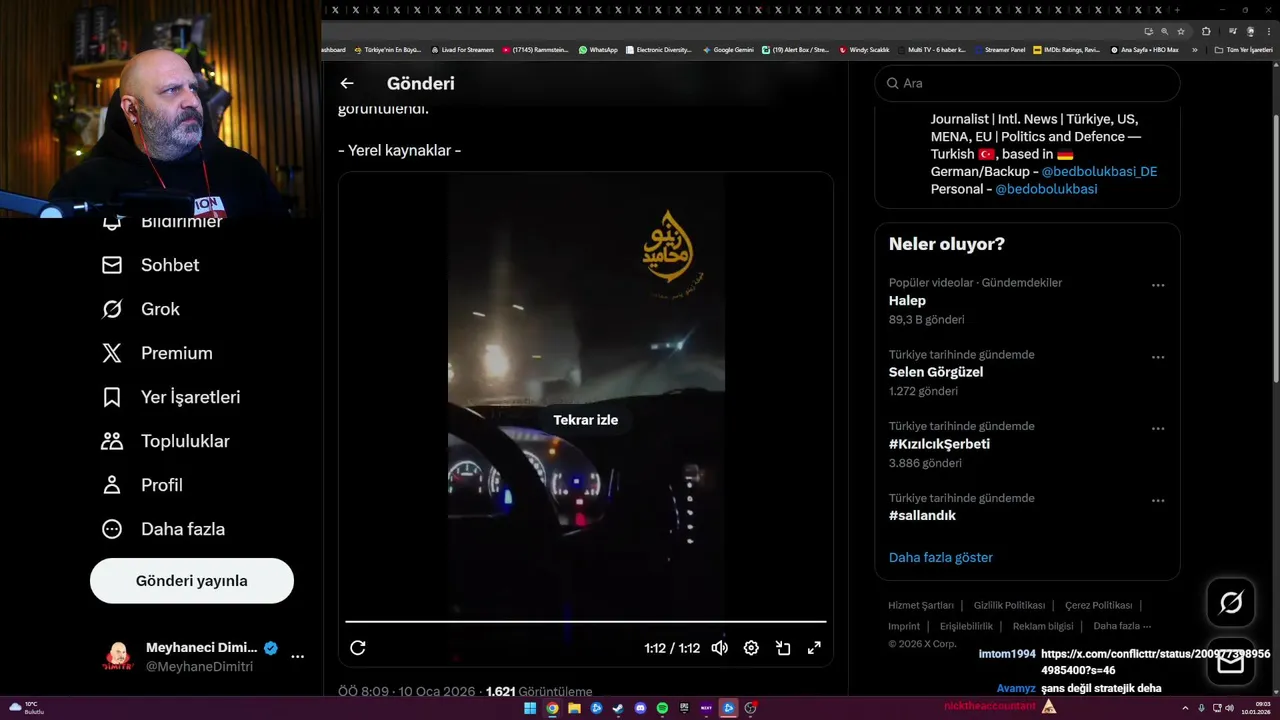The image size is (1280, 720).
Task: Open the floating messages envelope button
Action: click(1231, 662)
